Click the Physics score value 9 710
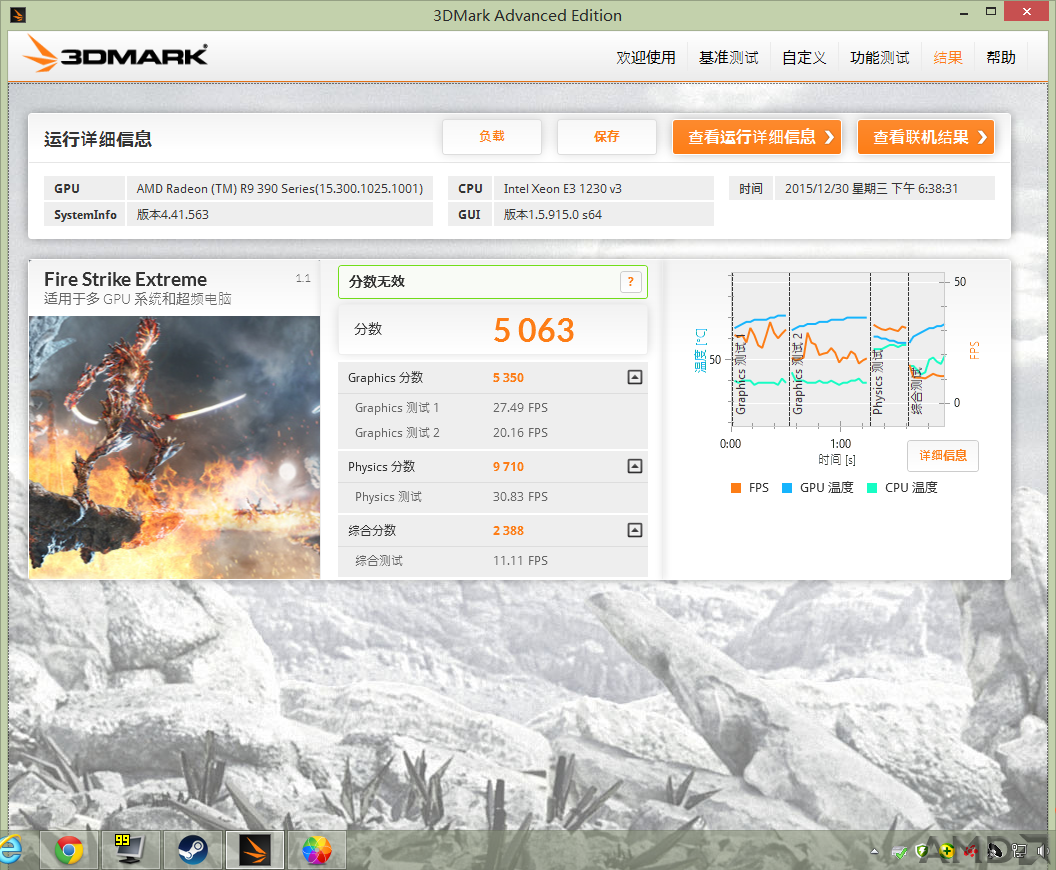1056x870 pixels. tap(508, 467)
